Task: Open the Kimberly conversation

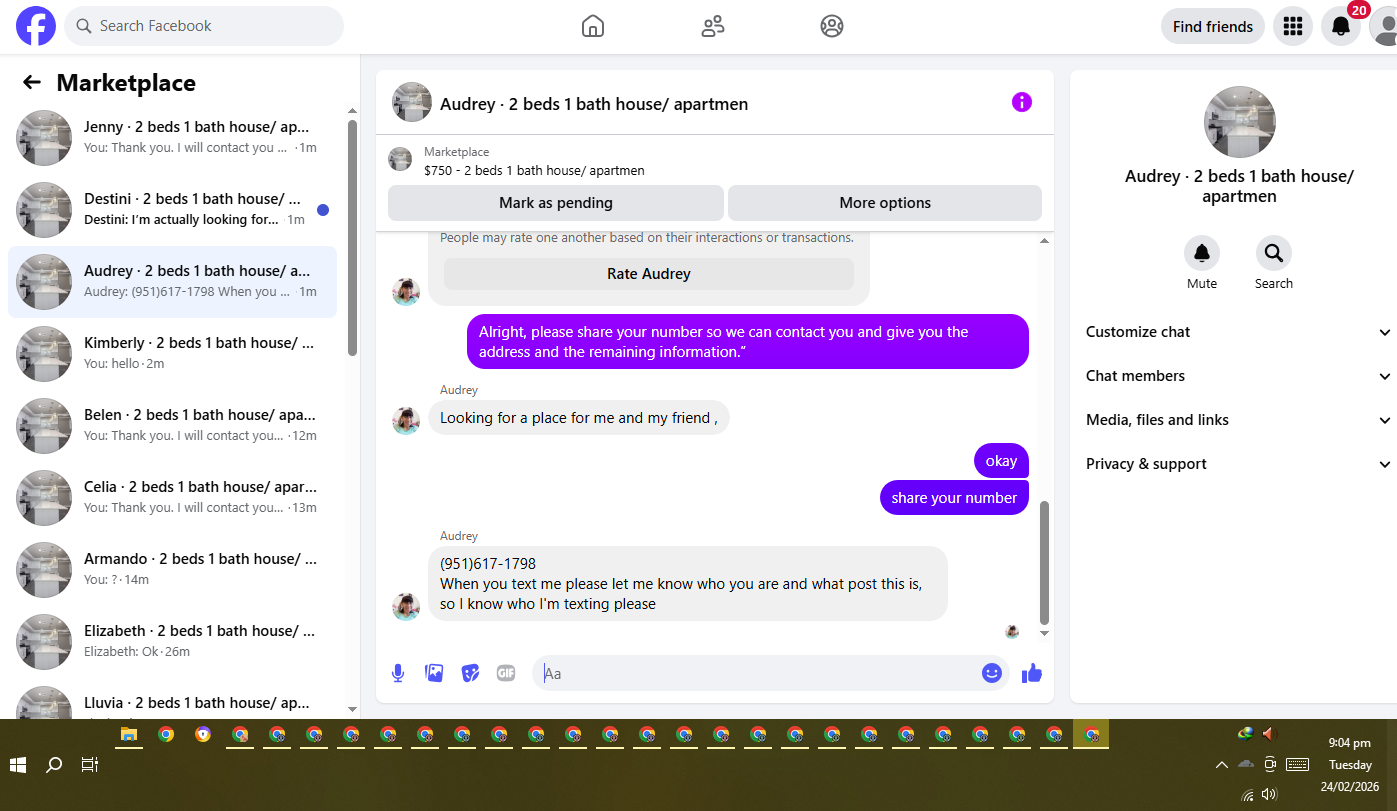Action: [173, 354]
